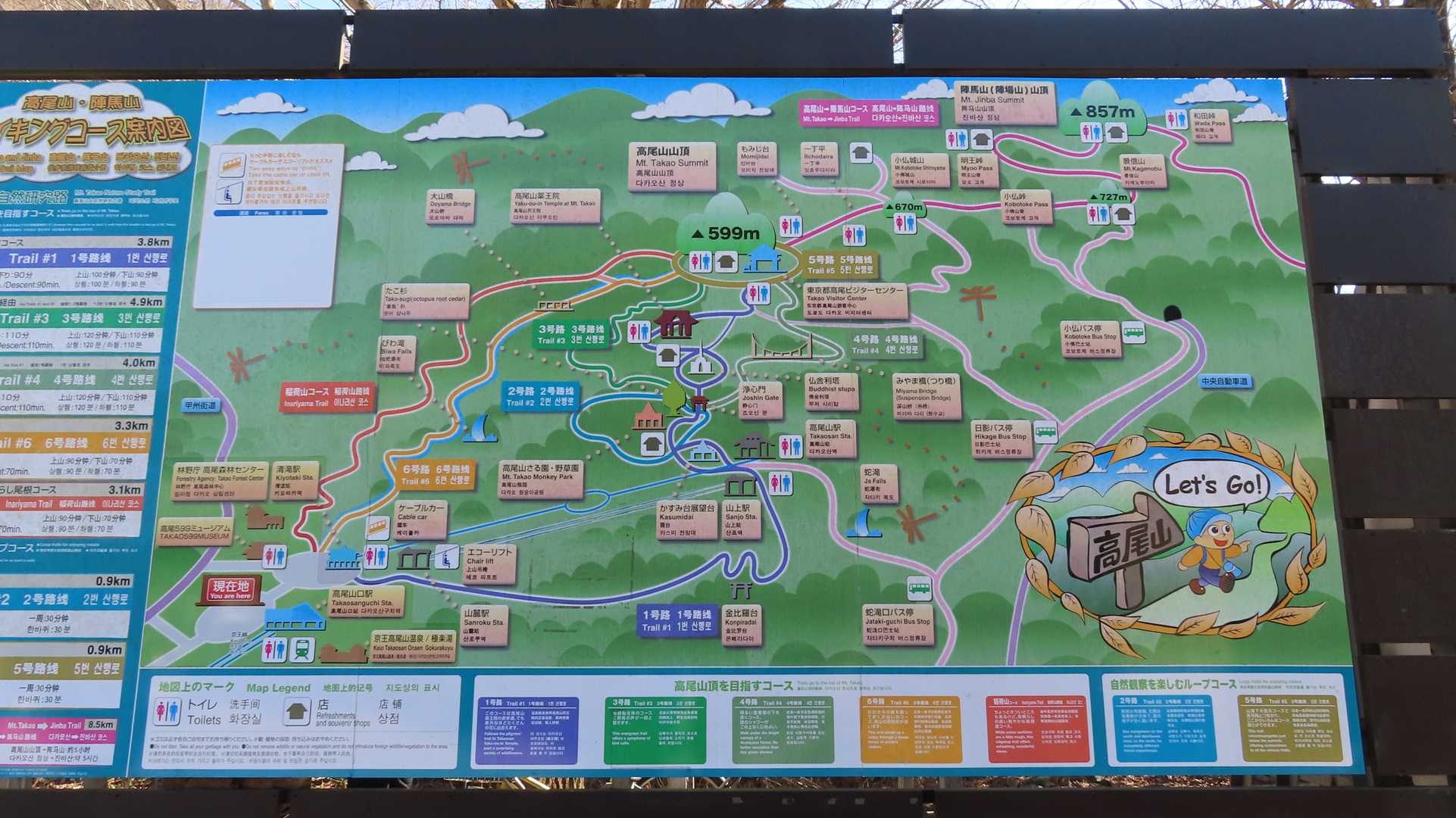
Task: Click the 857m Mt. Jinba elevation marker
Action: 1102,112
